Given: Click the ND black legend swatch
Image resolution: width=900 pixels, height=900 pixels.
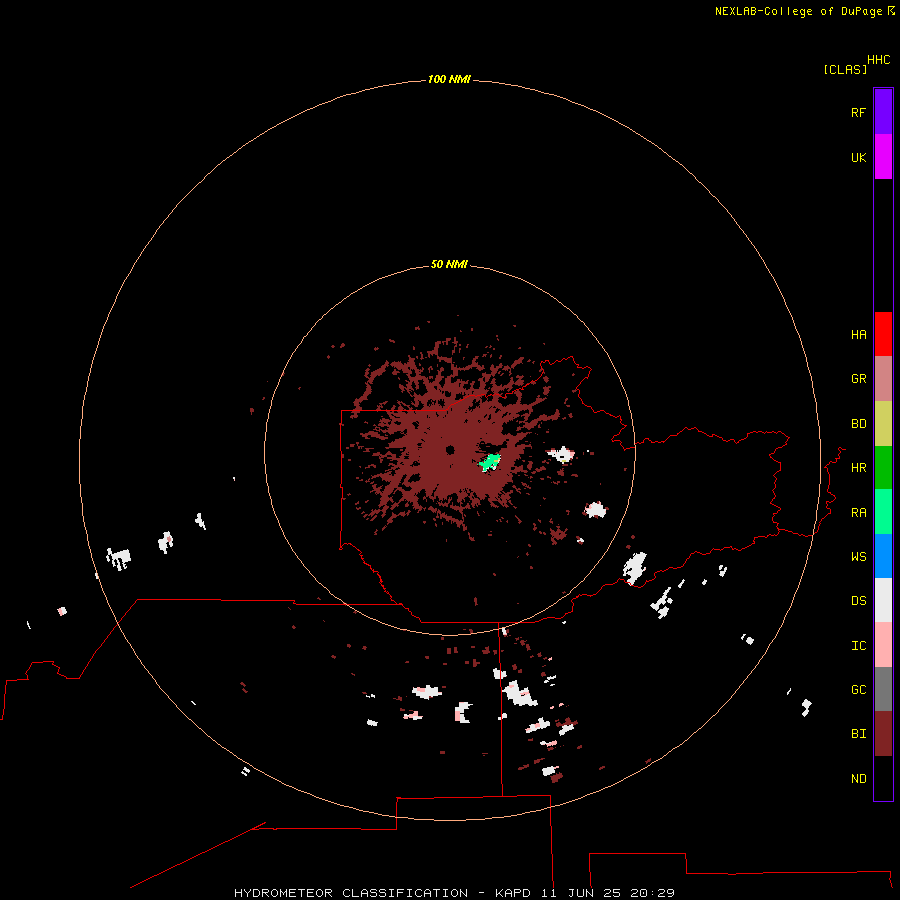Looking at the screenshot, I should click(x=883, y=778).
